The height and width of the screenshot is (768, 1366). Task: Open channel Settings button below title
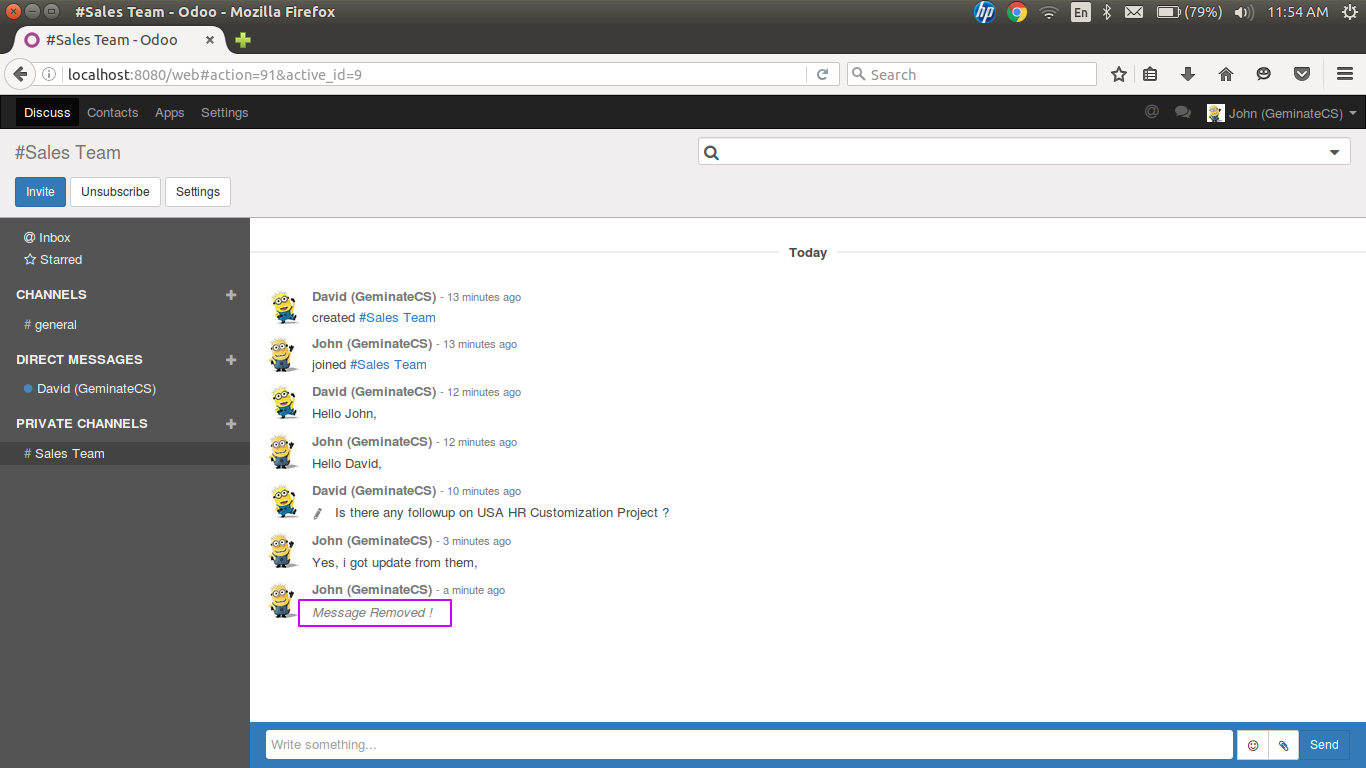(x=198, y=192)
